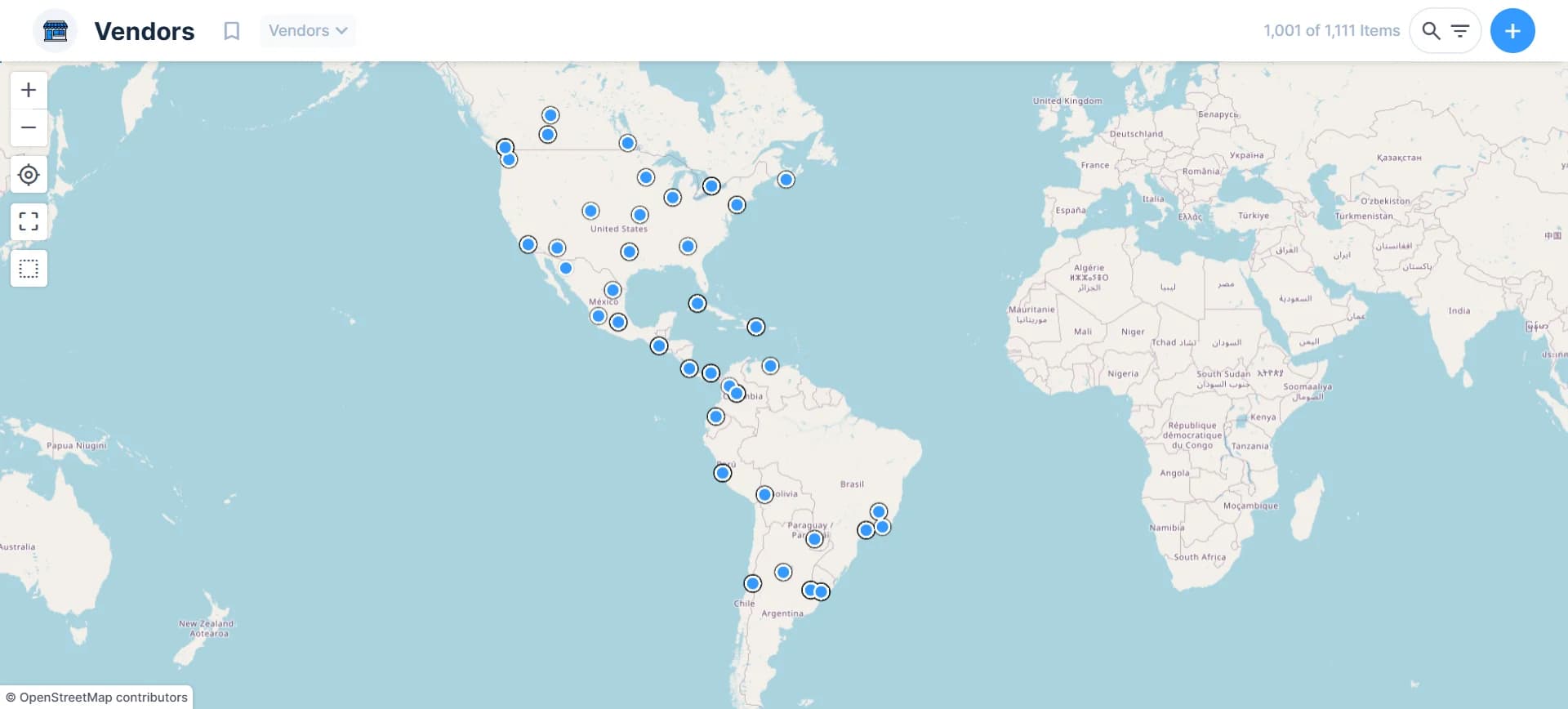Screen dimensions: 1568x709
Task: Select the vendor marker above Chile label
Action: coord(752,583)
